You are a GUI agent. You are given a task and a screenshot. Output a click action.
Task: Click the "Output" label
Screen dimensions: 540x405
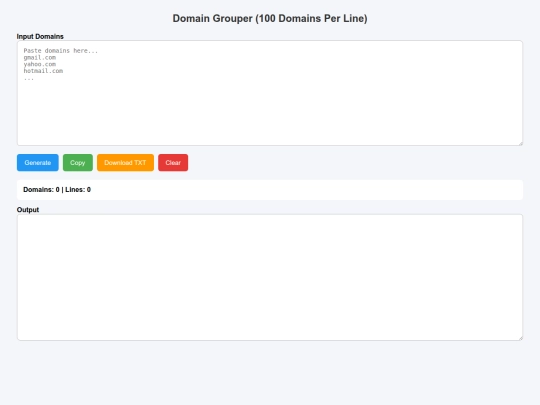point(28,210)
